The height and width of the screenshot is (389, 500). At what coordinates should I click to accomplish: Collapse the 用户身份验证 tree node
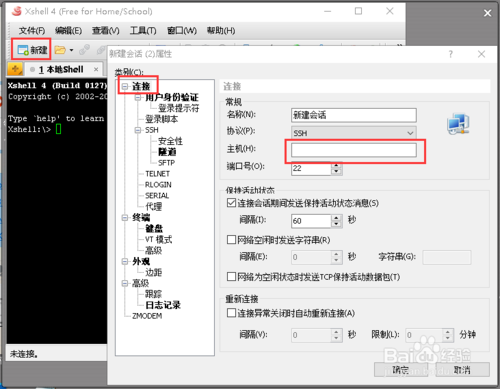(138, 98)
